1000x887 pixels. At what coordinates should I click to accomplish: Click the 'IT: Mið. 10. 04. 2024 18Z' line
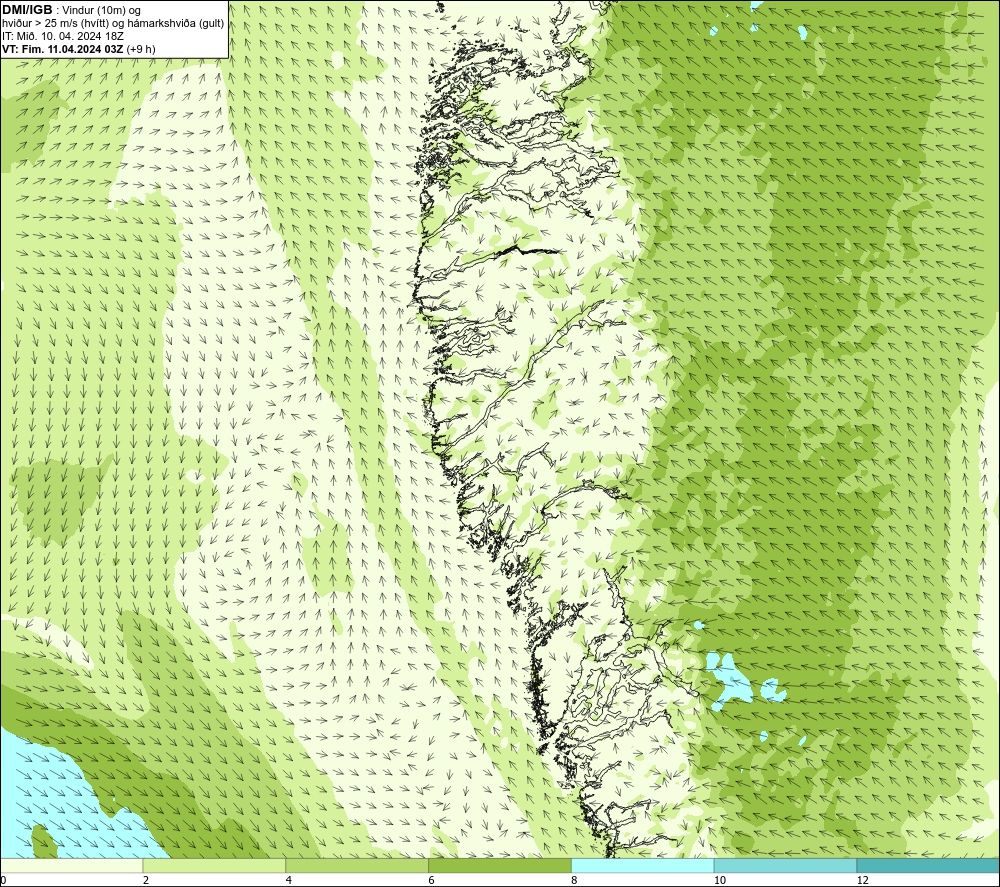coord(62,36)
